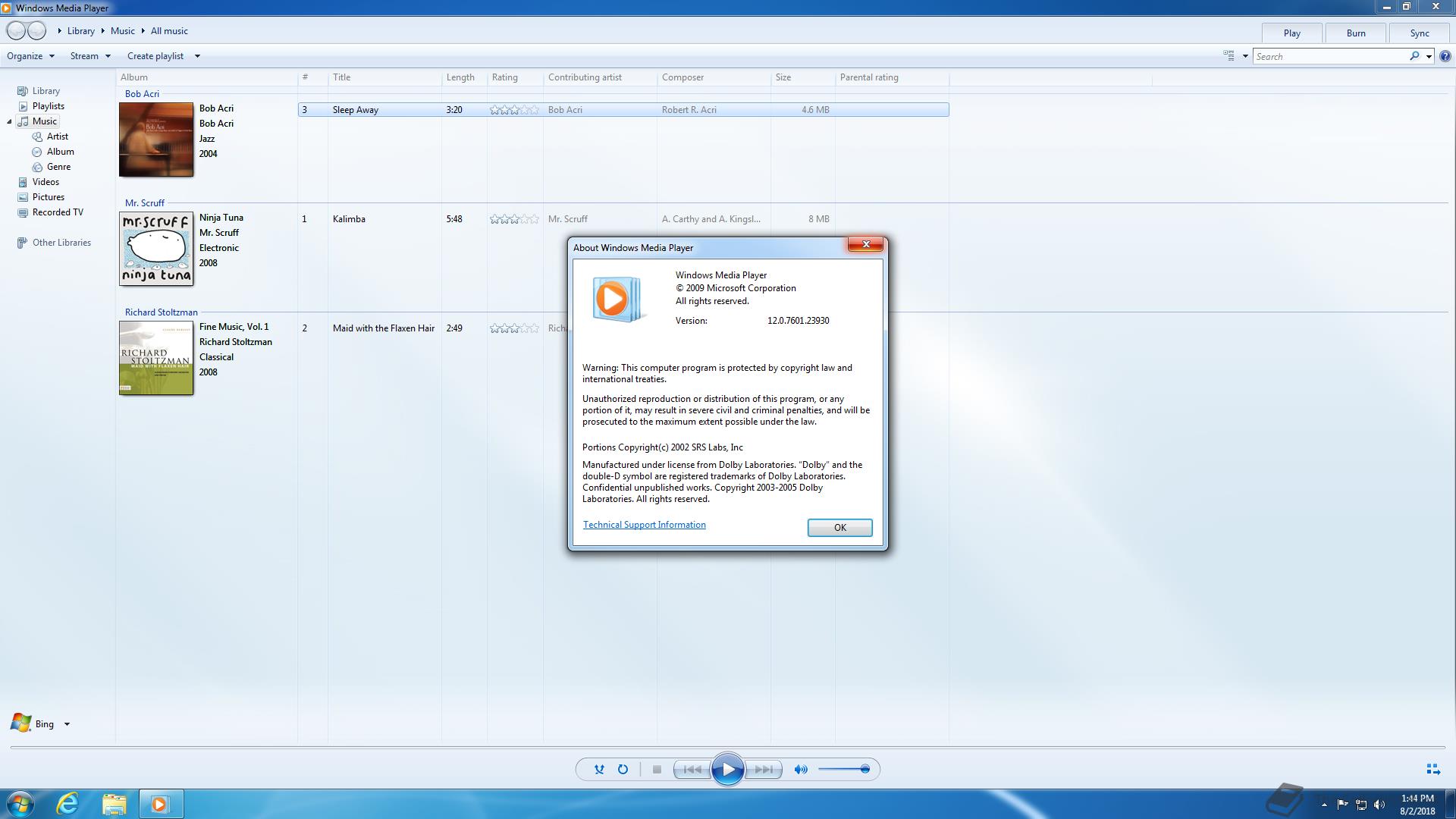Click the Stop playback button
Viewport: 1456px width, 819px height.
point(657,769)
